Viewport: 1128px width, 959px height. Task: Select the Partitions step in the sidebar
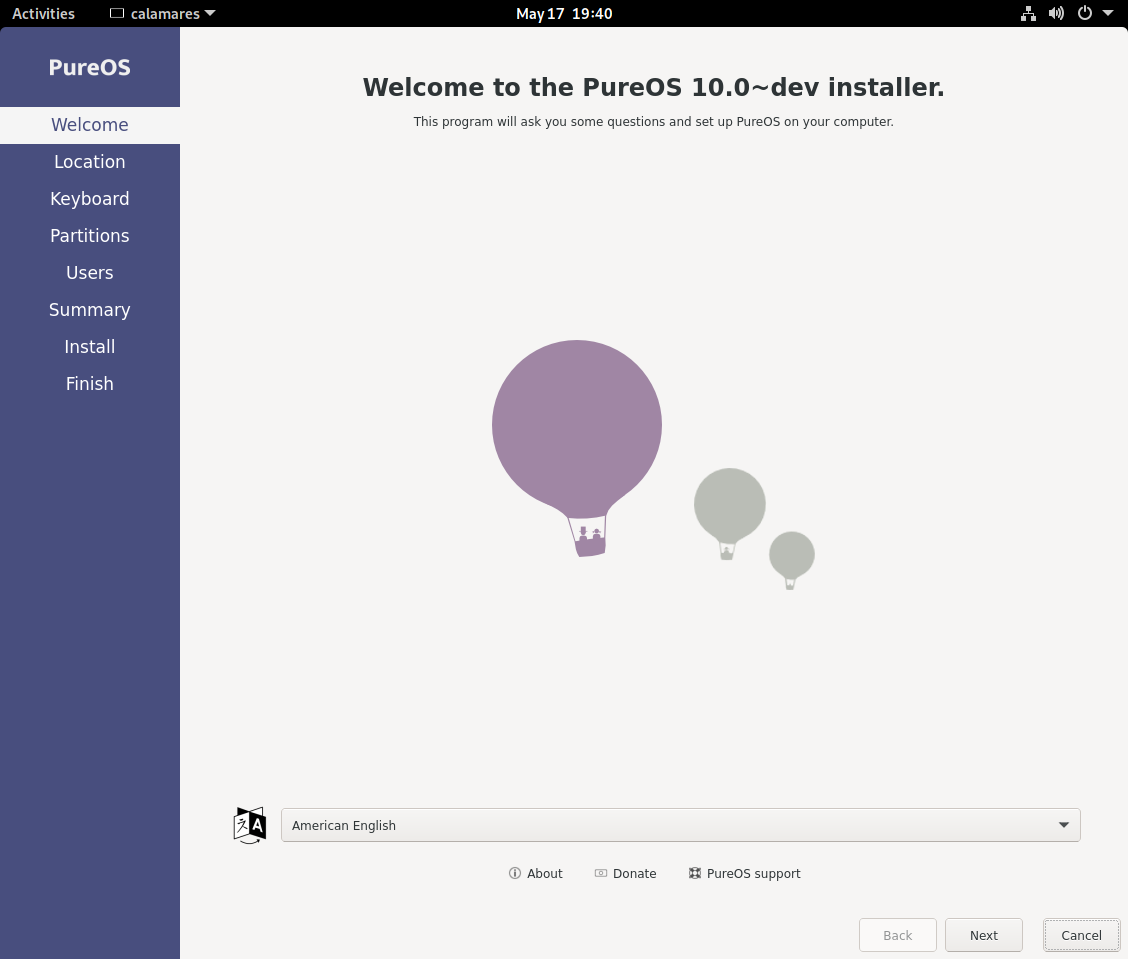coord(89,235)
